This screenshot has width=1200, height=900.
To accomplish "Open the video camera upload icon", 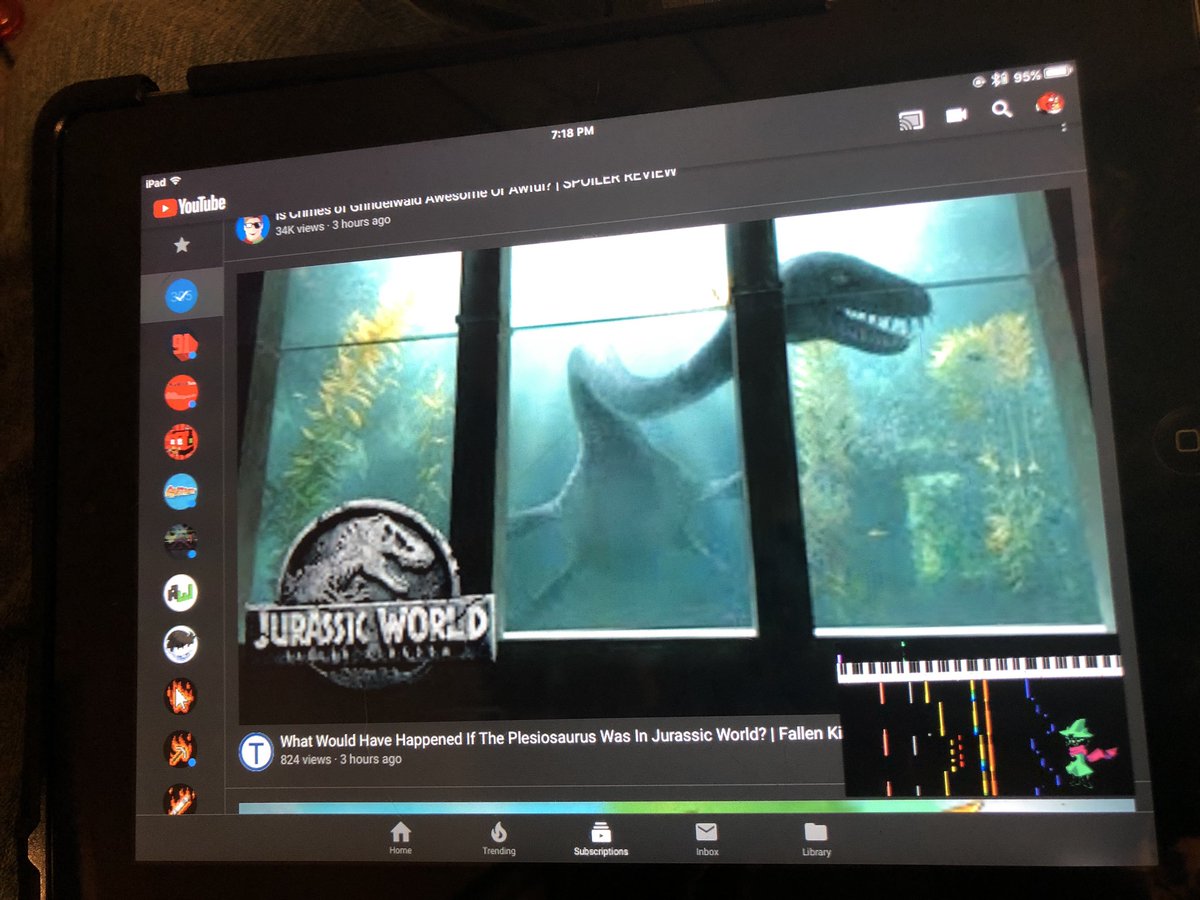I will point(957,116).
